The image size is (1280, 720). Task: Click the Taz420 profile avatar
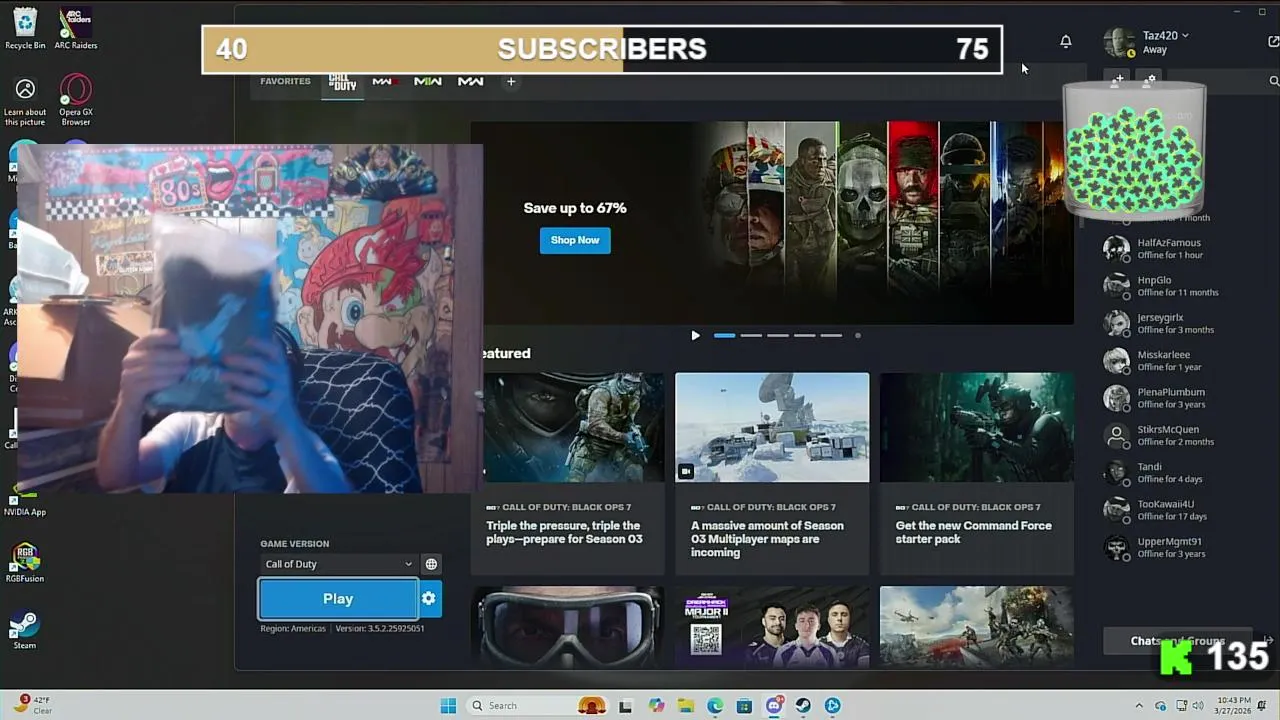[1119, 42]
